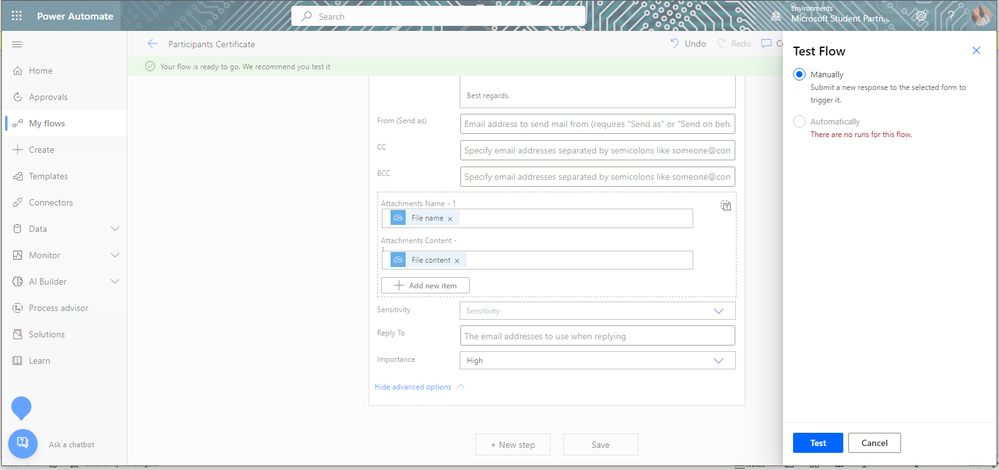Open Create in the navigation
The width and height of the screenshot is (999, 470).
(41, 150)
